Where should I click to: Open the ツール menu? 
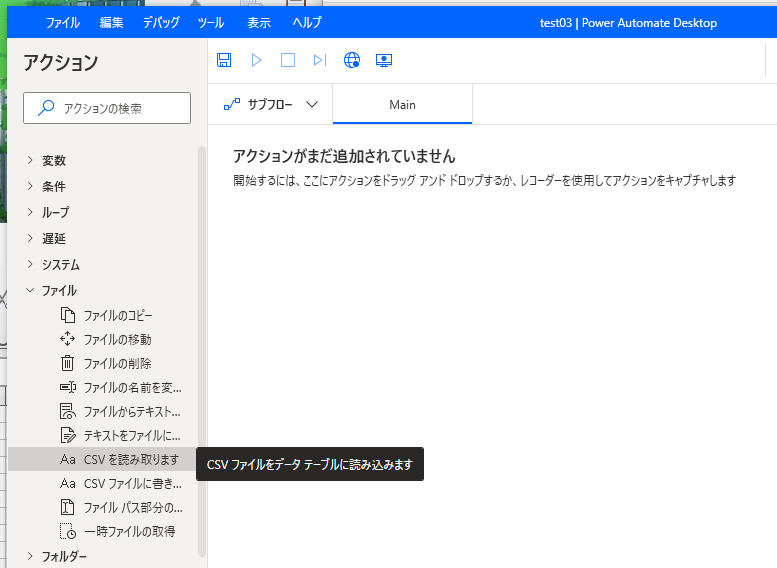(x=211, y=23)
